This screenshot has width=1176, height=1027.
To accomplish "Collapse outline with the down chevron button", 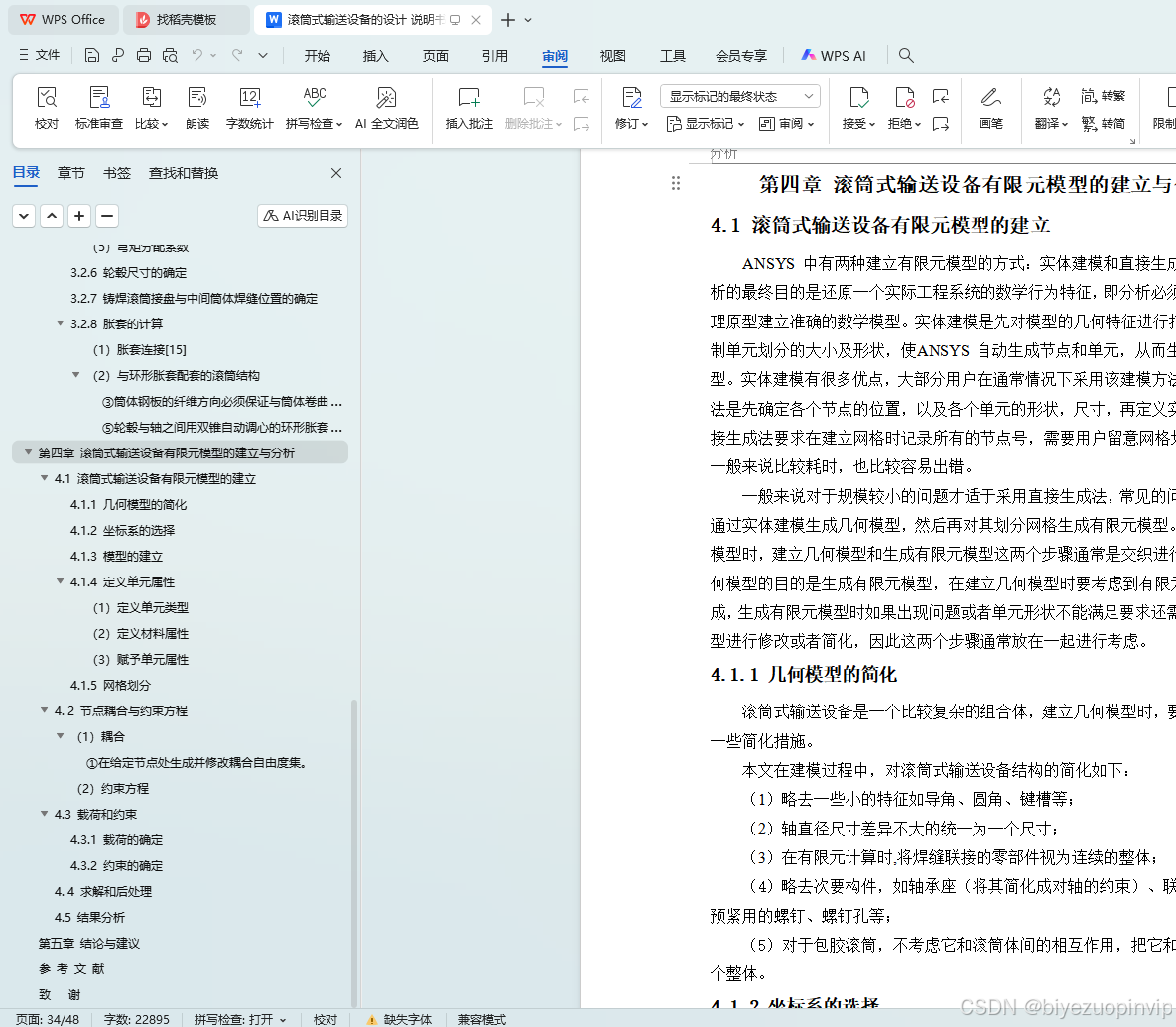I will (x=24, y=216).
